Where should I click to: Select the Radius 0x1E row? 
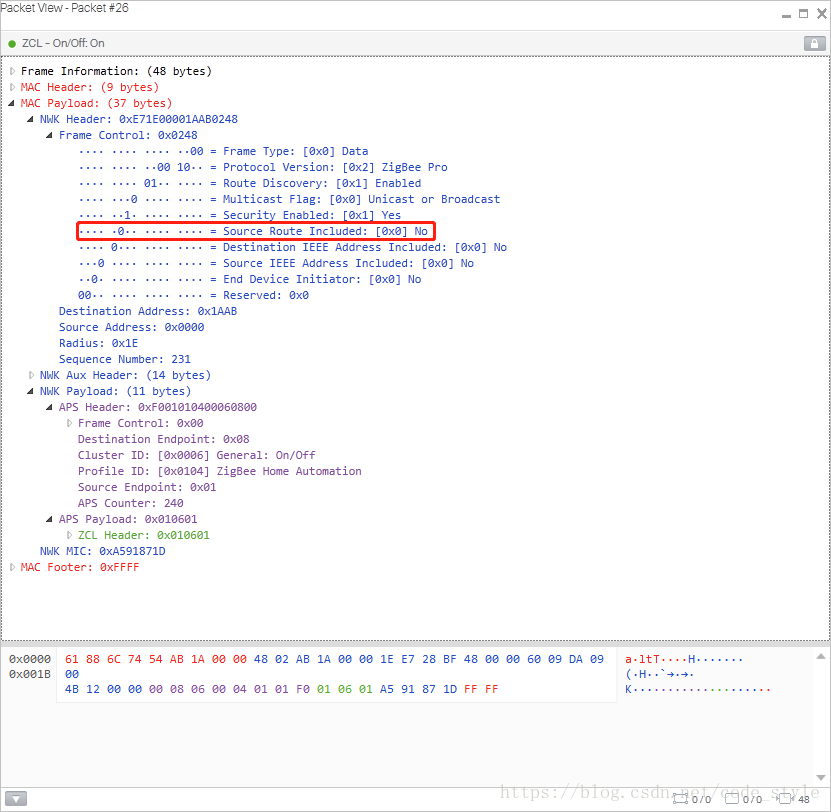99,343
